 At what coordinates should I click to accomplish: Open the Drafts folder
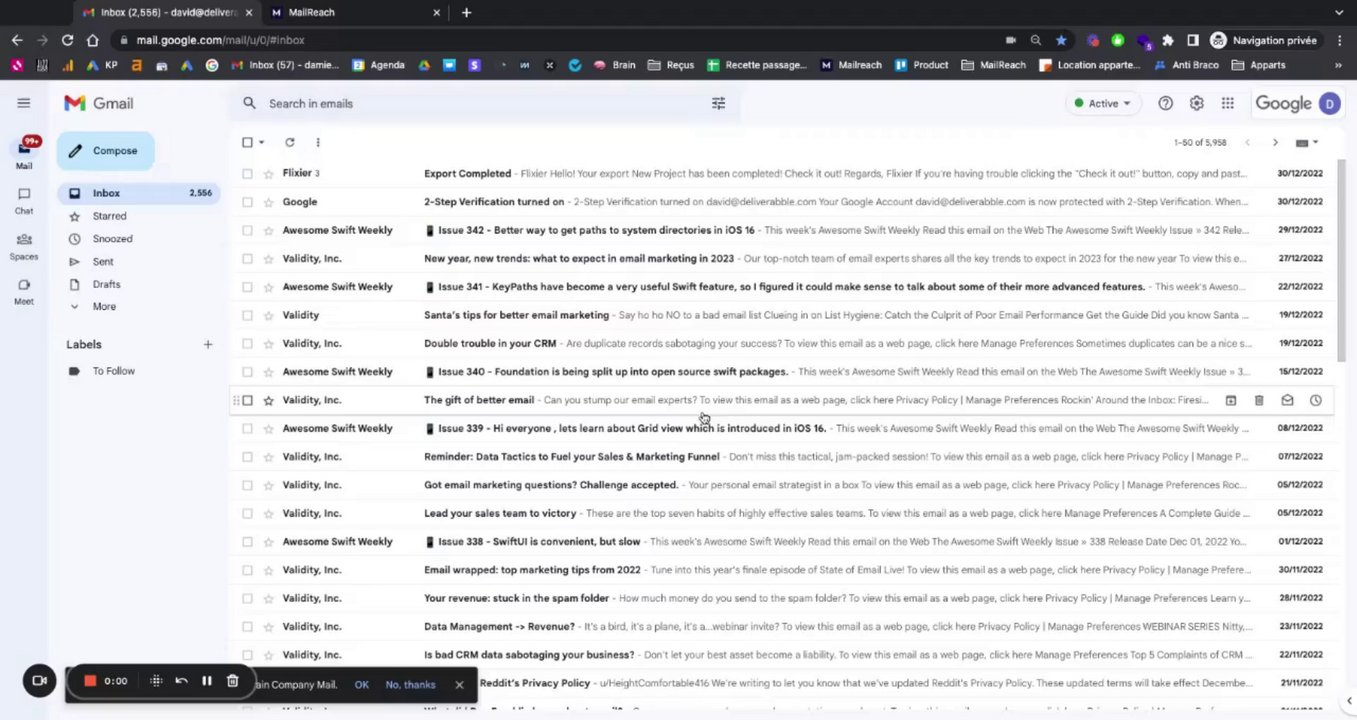click(106, 284)
